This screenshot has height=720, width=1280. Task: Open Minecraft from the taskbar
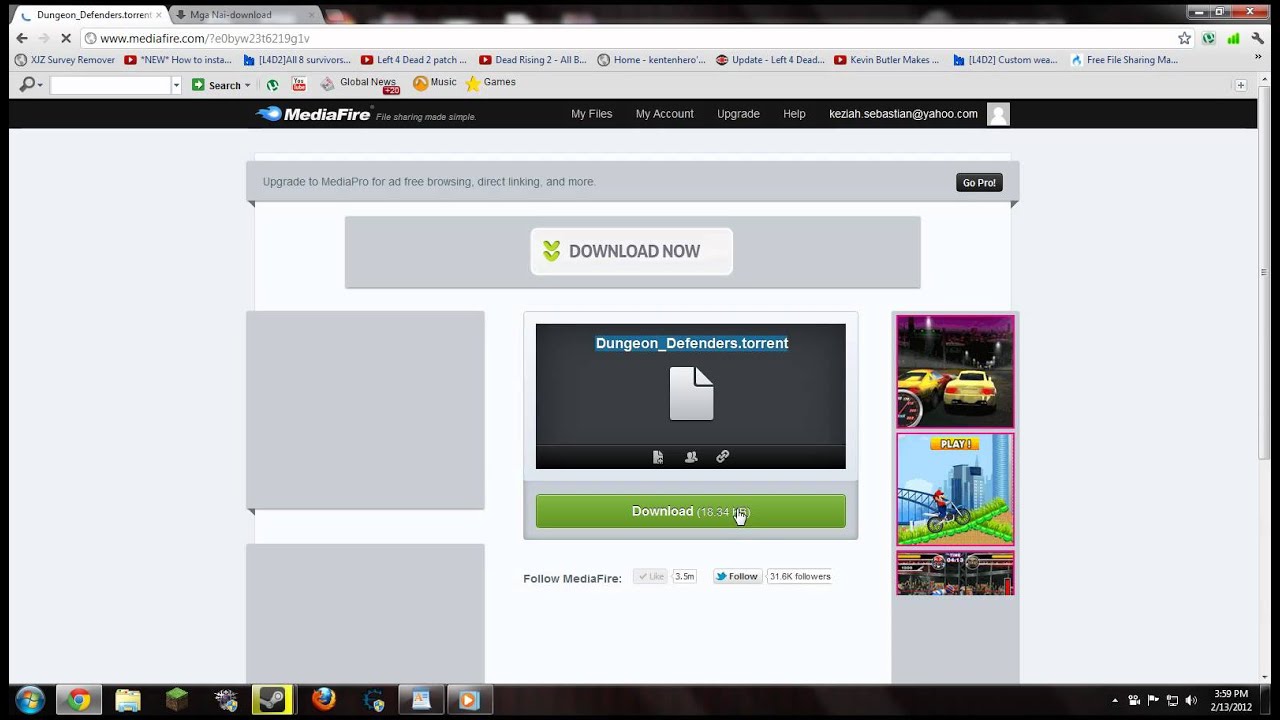pos(177,700)
